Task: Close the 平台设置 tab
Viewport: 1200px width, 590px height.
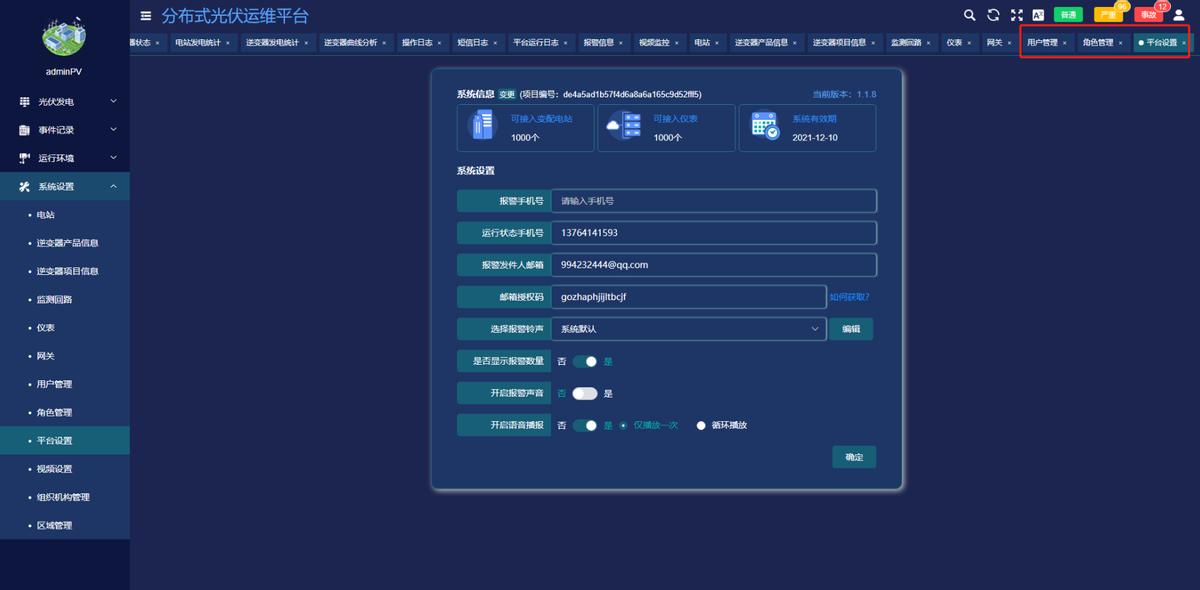Action: 1184,43
